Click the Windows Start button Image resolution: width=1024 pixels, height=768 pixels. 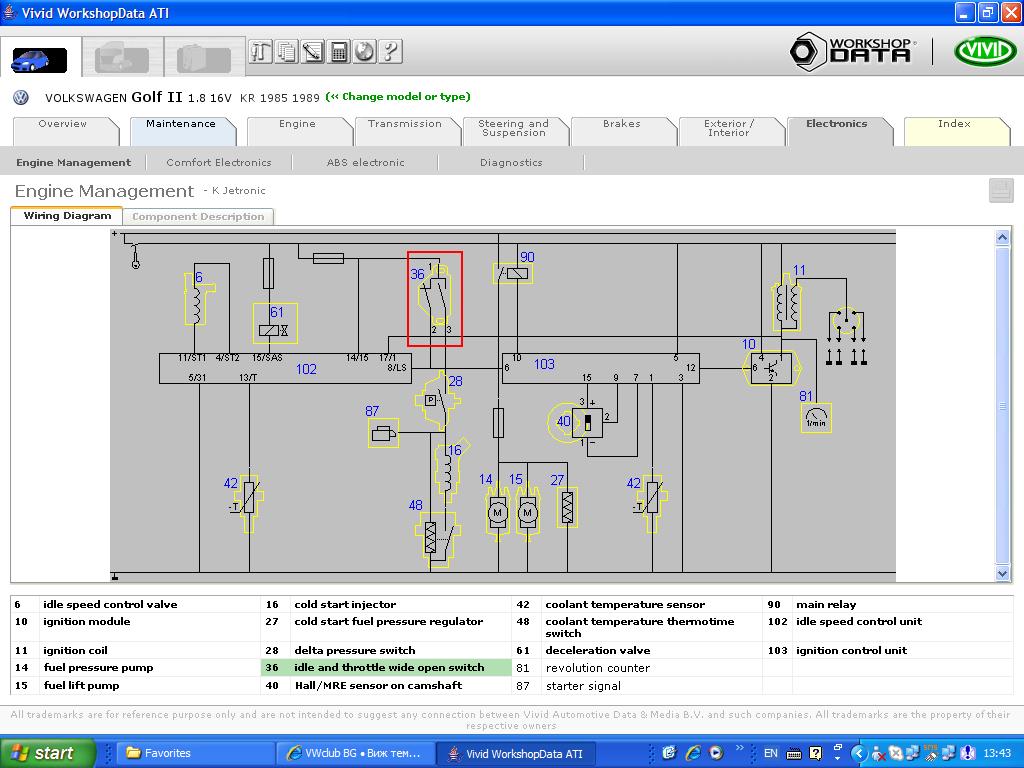[46, 753]
